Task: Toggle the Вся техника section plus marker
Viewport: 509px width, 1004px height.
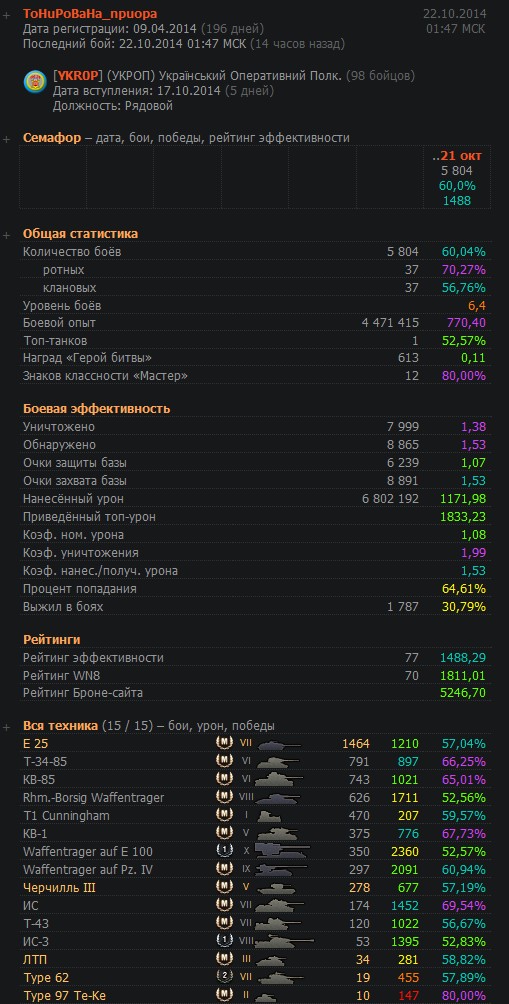Action: coord(6,727)
